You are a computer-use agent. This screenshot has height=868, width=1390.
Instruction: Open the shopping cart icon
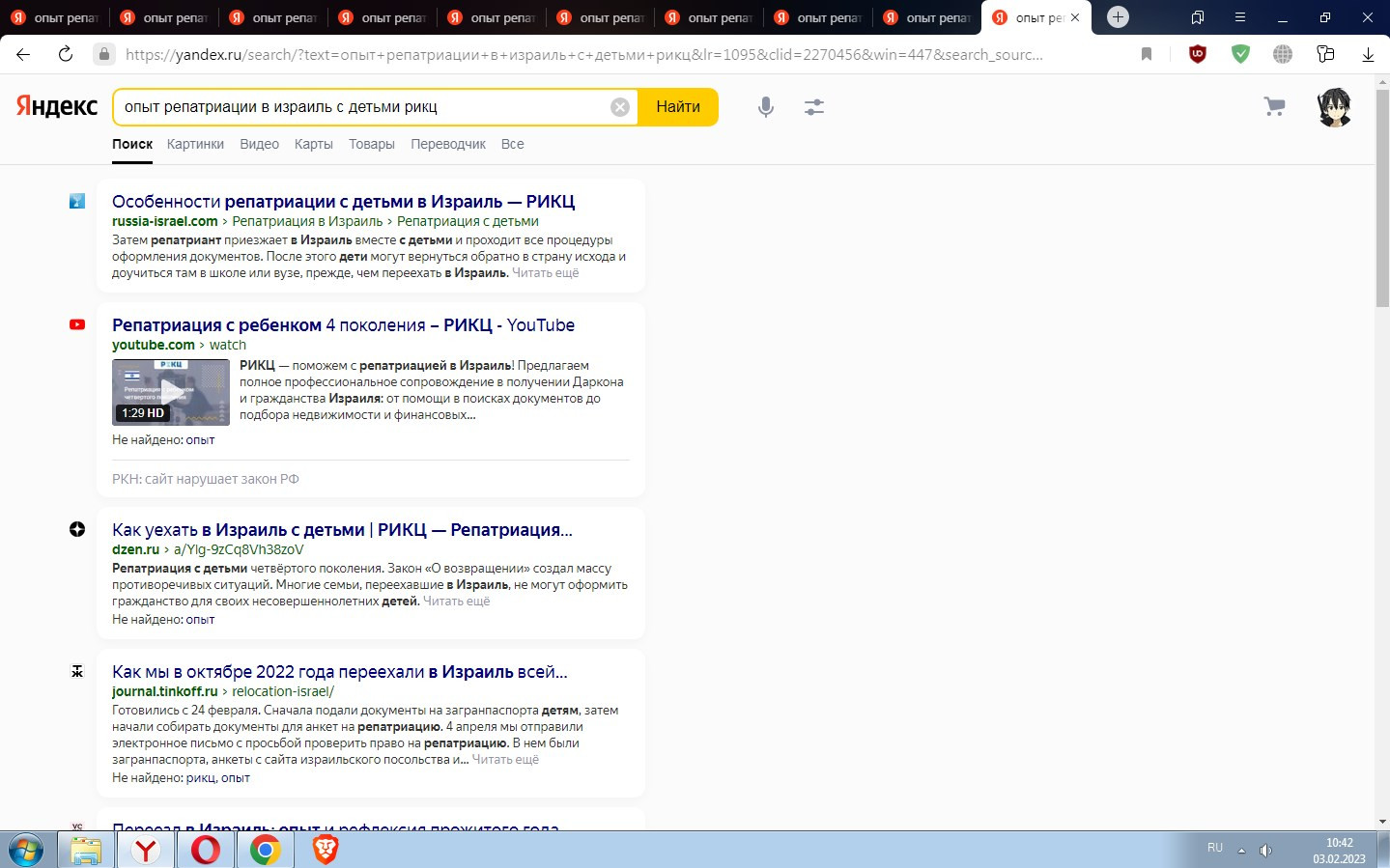click(1275, 106)
